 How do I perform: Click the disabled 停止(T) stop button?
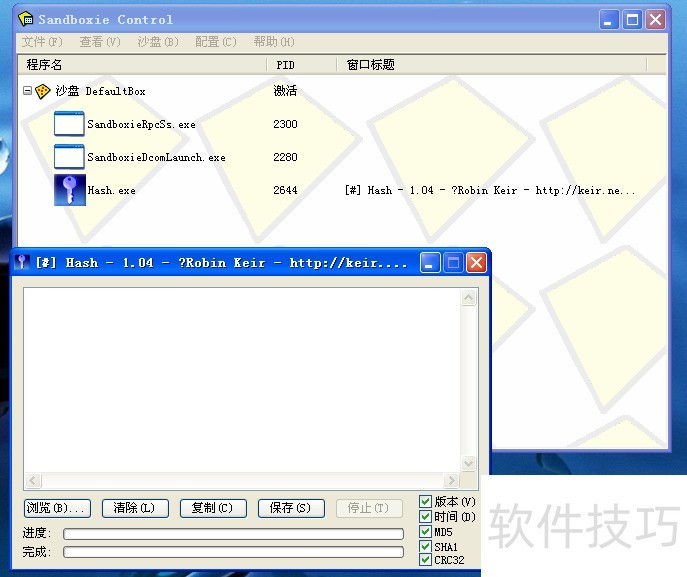tap(369, 508)
